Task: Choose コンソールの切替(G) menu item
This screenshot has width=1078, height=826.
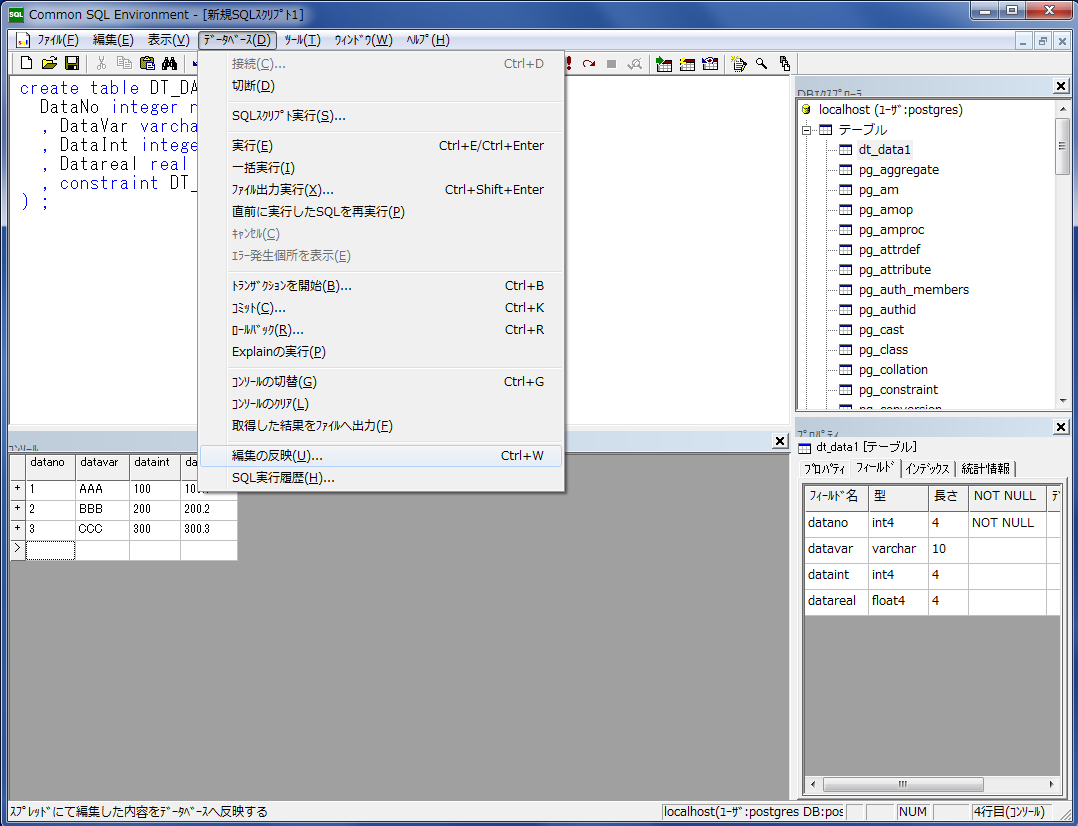Action: point(382,382)
